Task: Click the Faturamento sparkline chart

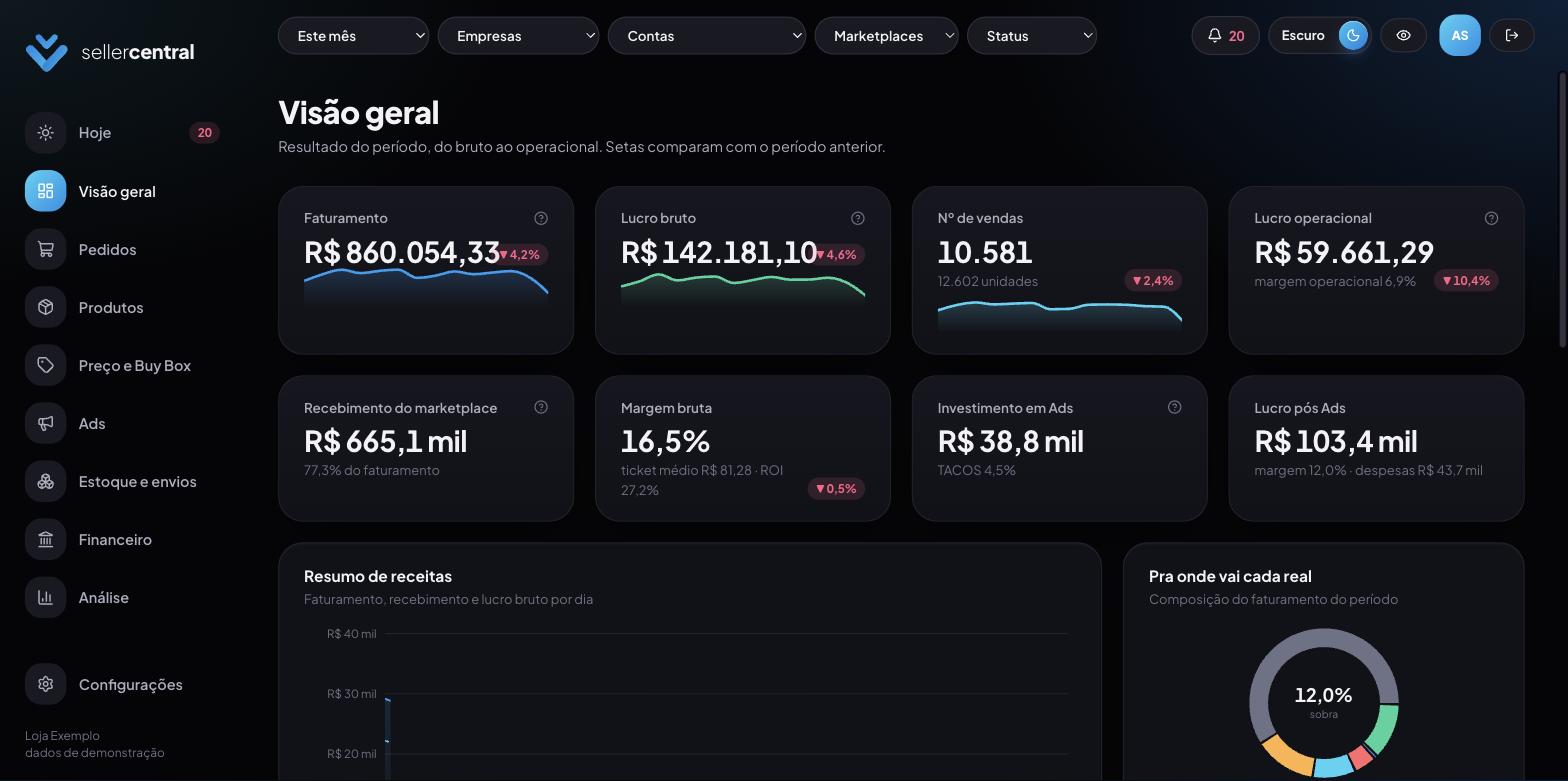Action: pyautogui.click(x=426, y=287)
